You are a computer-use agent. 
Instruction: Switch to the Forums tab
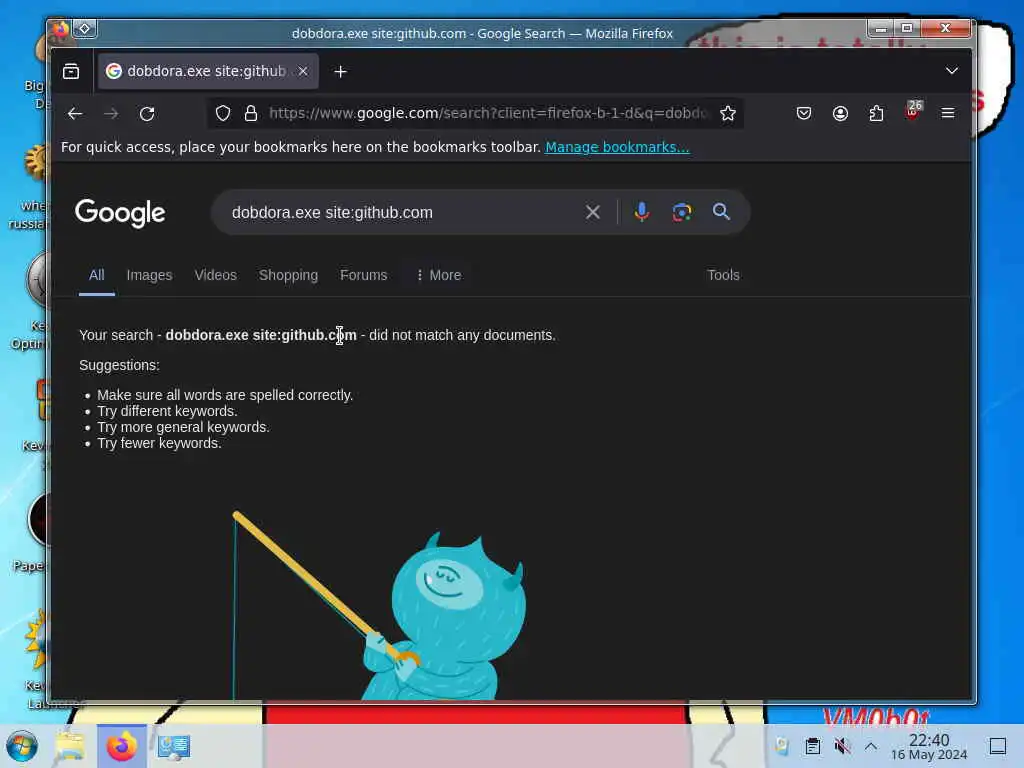point(363,275)
